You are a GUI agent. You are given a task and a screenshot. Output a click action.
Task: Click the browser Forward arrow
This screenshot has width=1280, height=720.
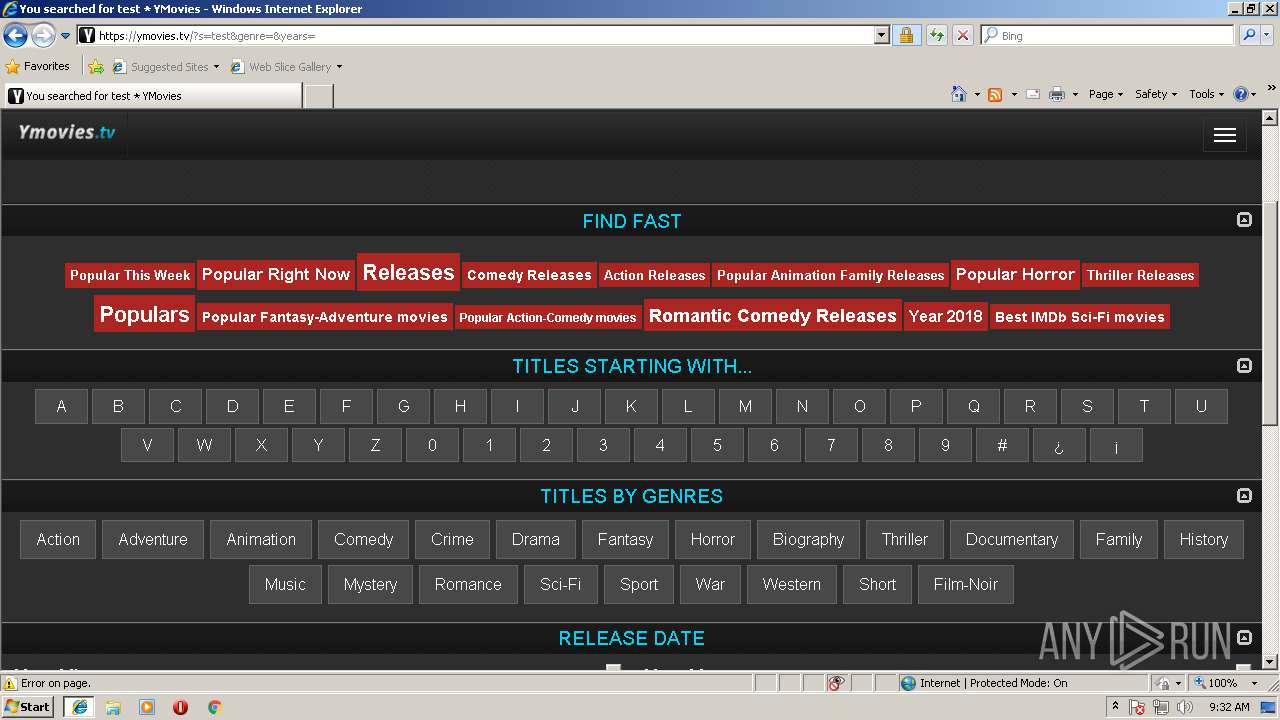pos(42,36)
